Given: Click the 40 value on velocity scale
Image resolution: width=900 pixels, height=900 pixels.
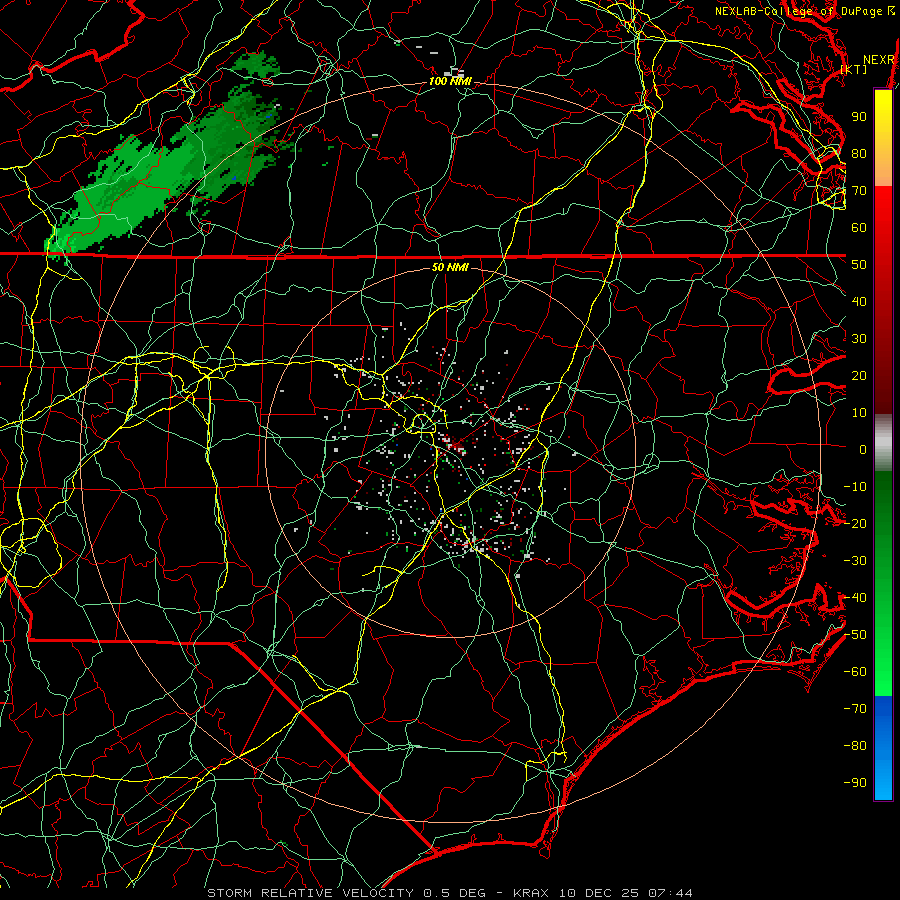Looking at the screenshot, I should (x=859, y=302).
